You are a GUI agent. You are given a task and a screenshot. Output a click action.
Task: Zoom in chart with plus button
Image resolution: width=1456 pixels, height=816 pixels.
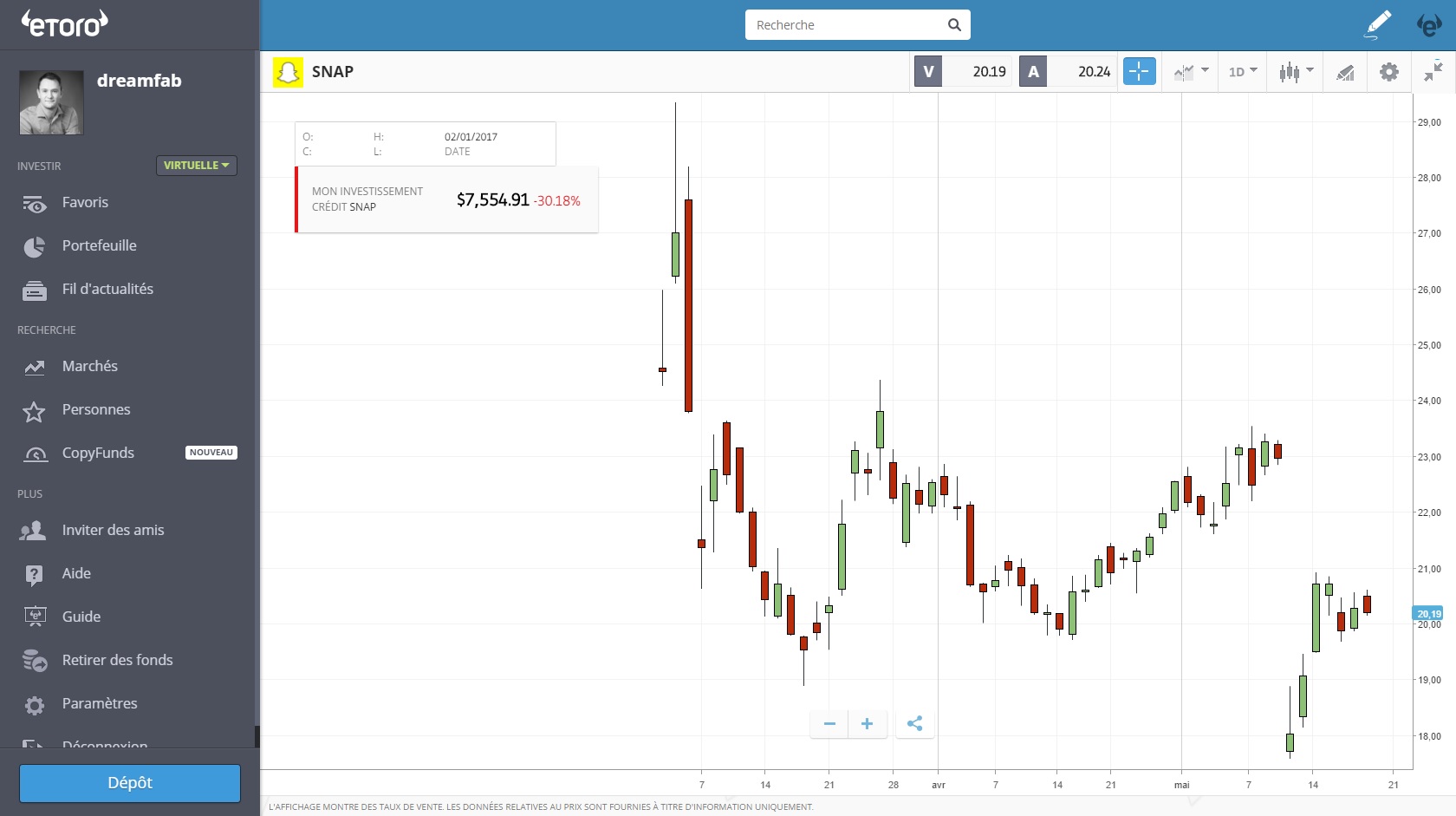pos(867,723)
